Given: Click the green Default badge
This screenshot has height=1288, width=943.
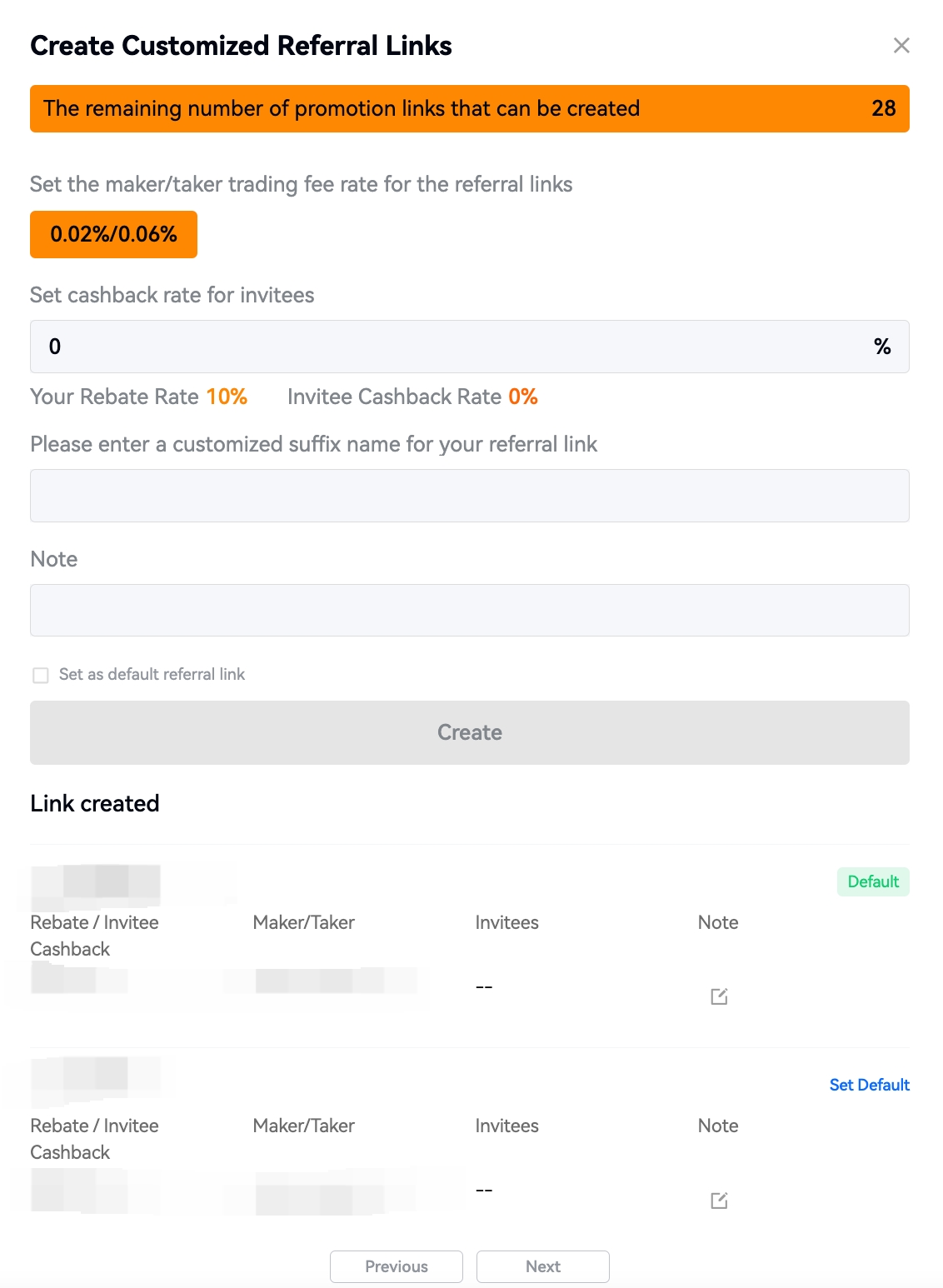Looking at the screenshot, I should point(873,881).
